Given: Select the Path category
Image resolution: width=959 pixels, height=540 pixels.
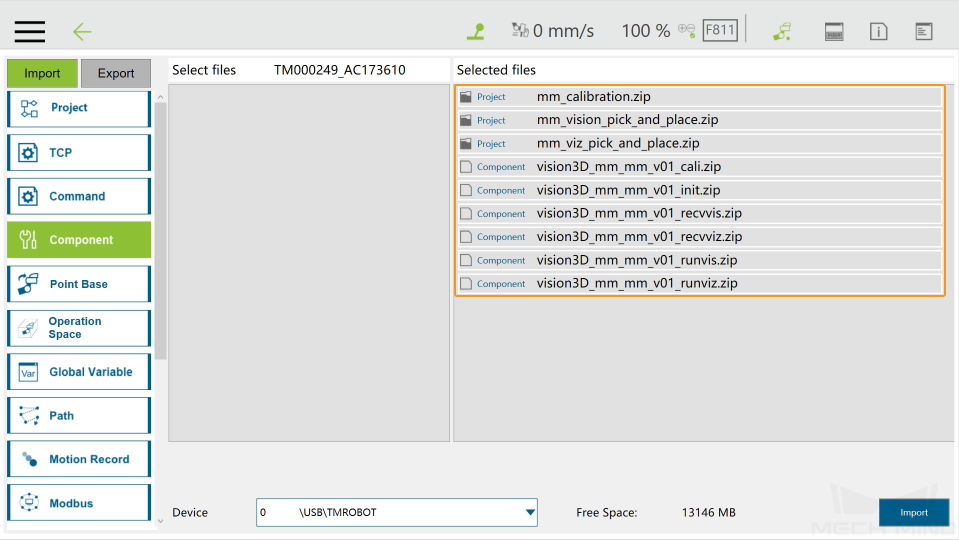Looking at the screenshot, I should tap(79, 415).
